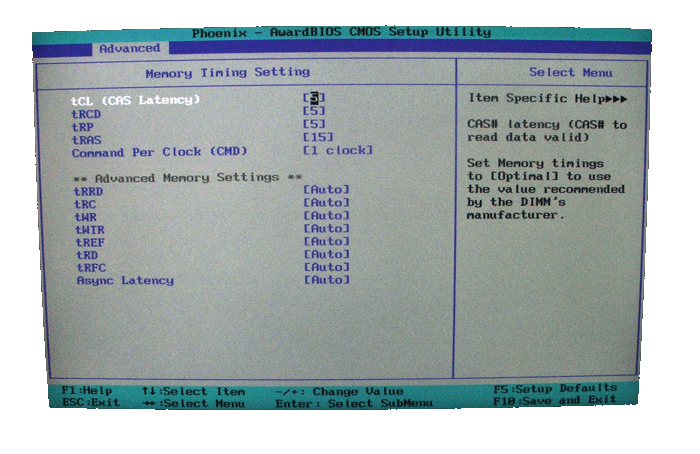Click the Select Item arrows hint
The image size is (700, 454).
(x=193, y=392)
